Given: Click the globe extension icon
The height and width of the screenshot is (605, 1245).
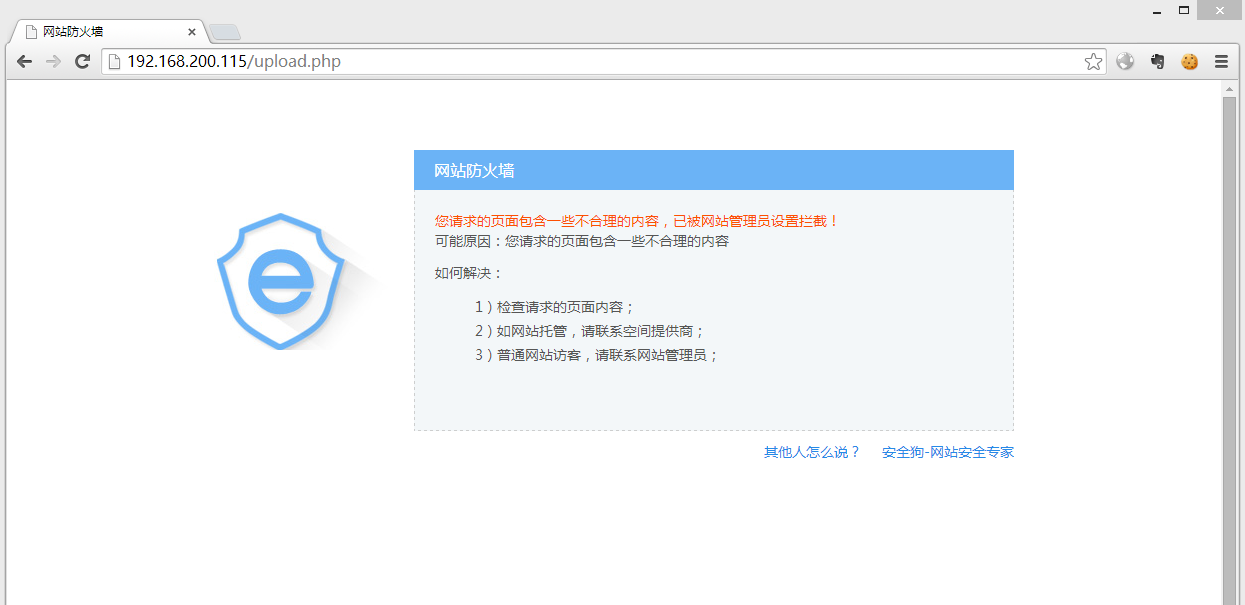Looking at the screenshot, I should click(1125, 62).
